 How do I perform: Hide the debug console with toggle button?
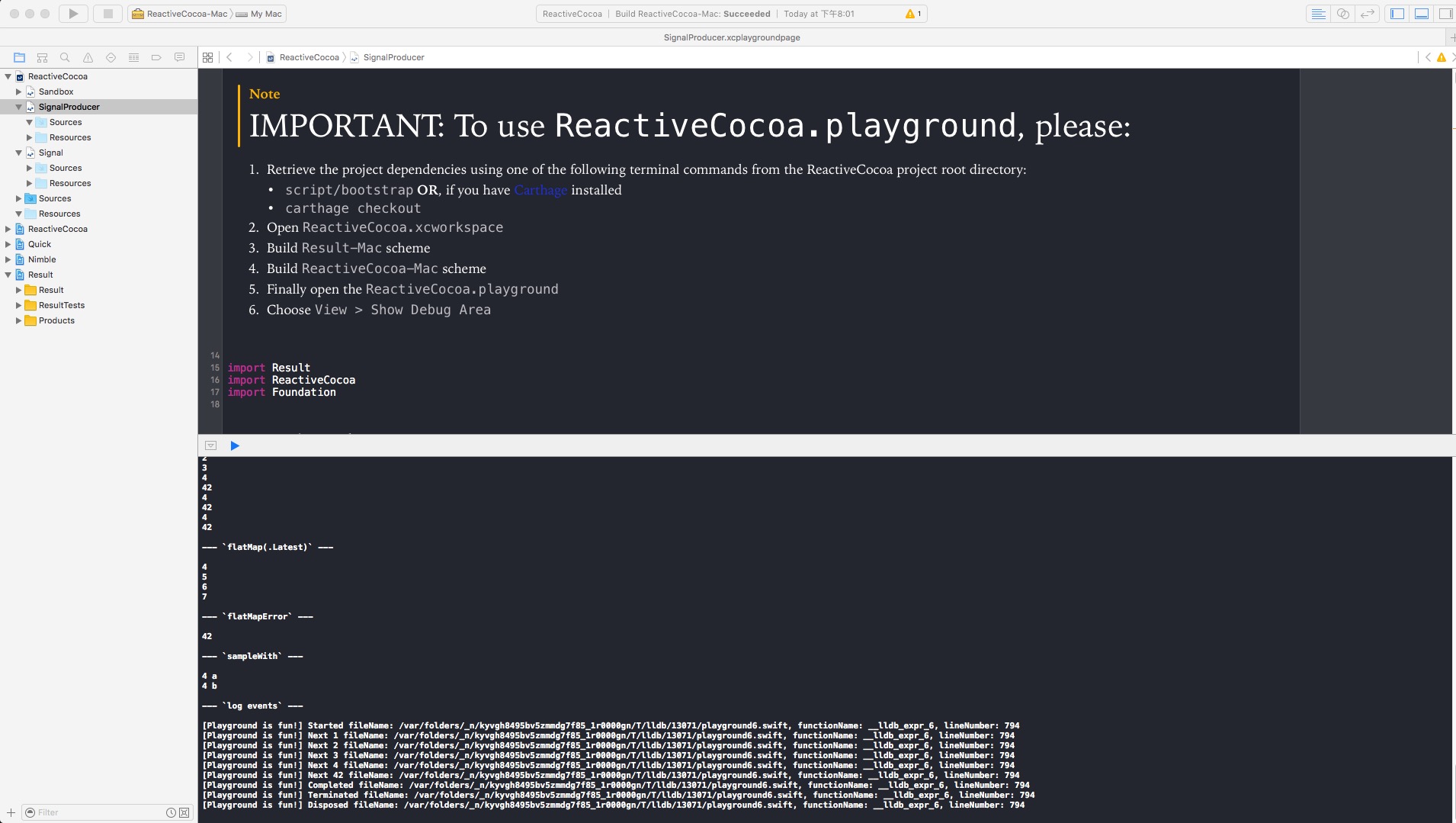point(211,445)
